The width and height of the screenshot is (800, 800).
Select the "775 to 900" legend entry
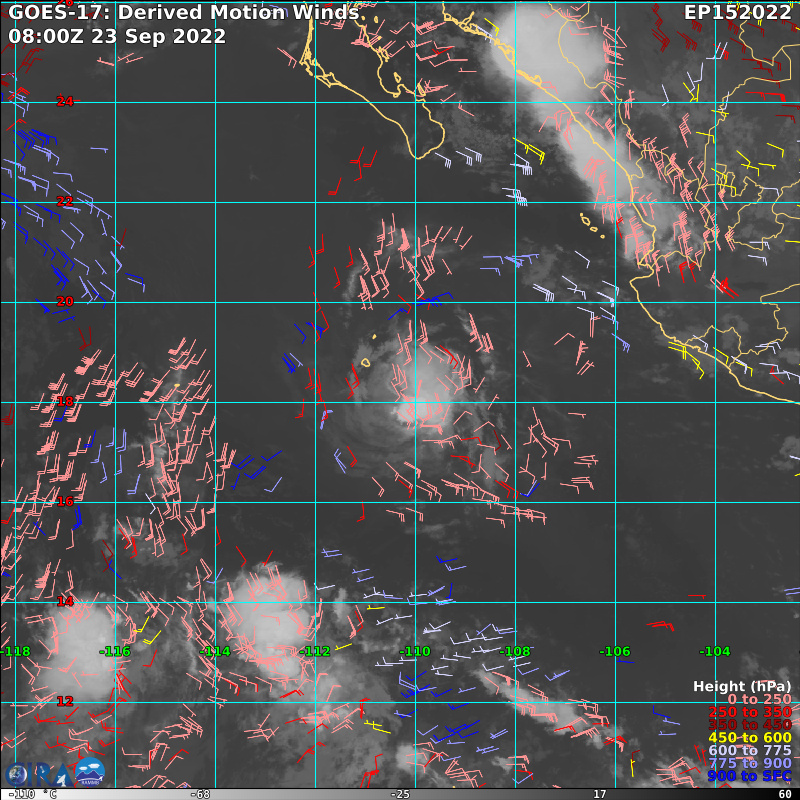[750, 763]
